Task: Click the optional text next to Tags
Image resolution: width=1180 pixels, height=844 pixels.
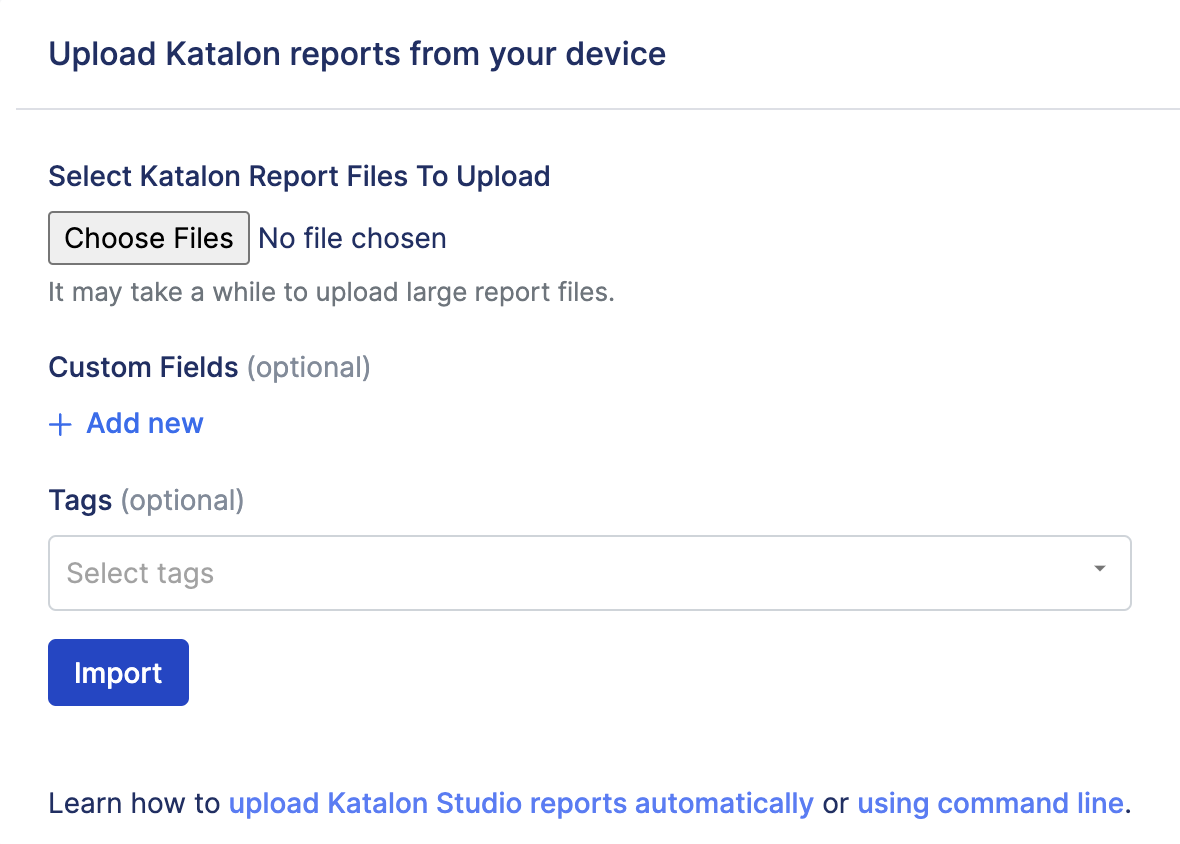Action: click(182, 500)
